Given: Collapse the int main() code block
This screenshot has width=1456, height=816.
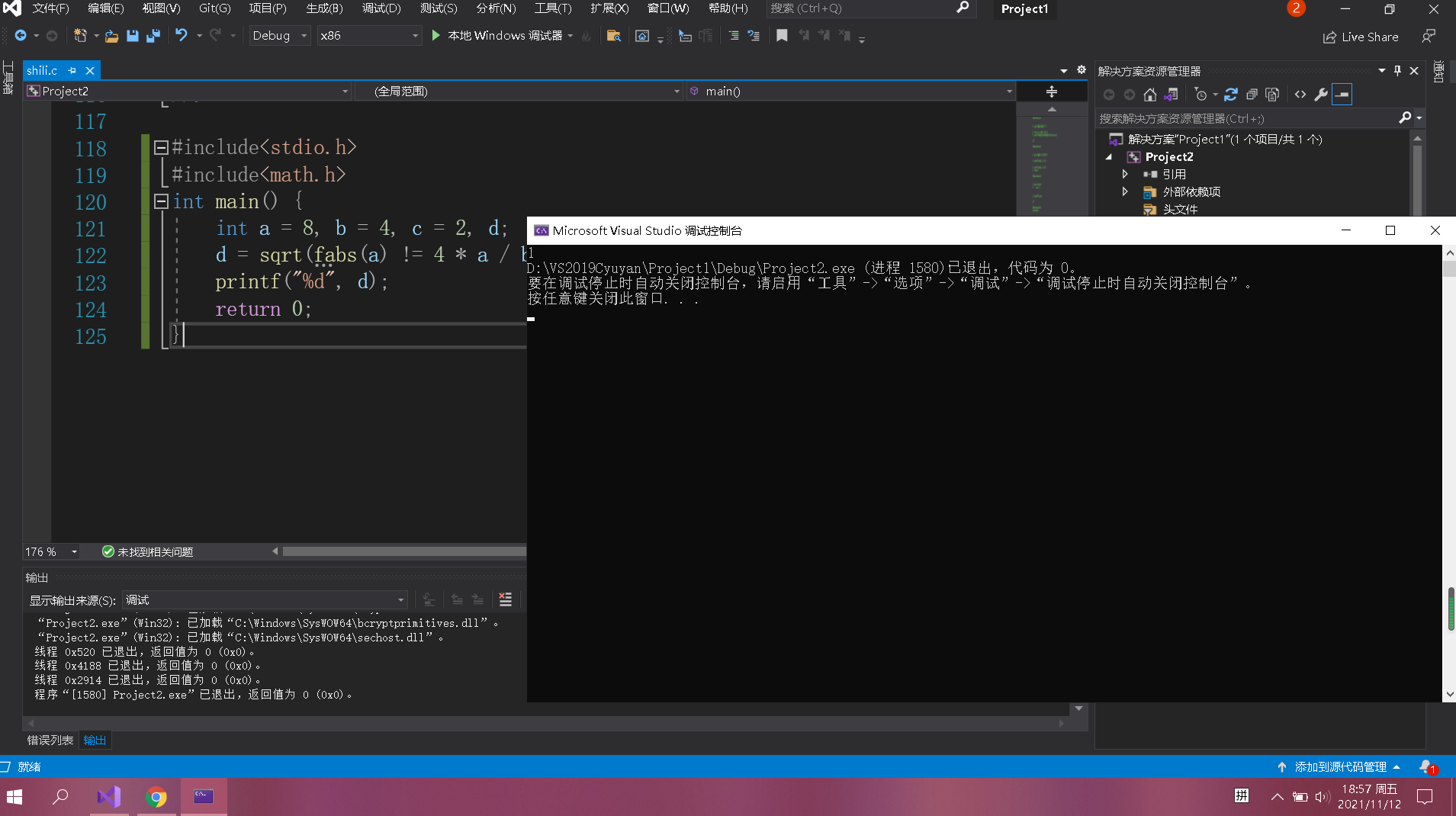Looking at the screenshot, I should click(161, 201).
